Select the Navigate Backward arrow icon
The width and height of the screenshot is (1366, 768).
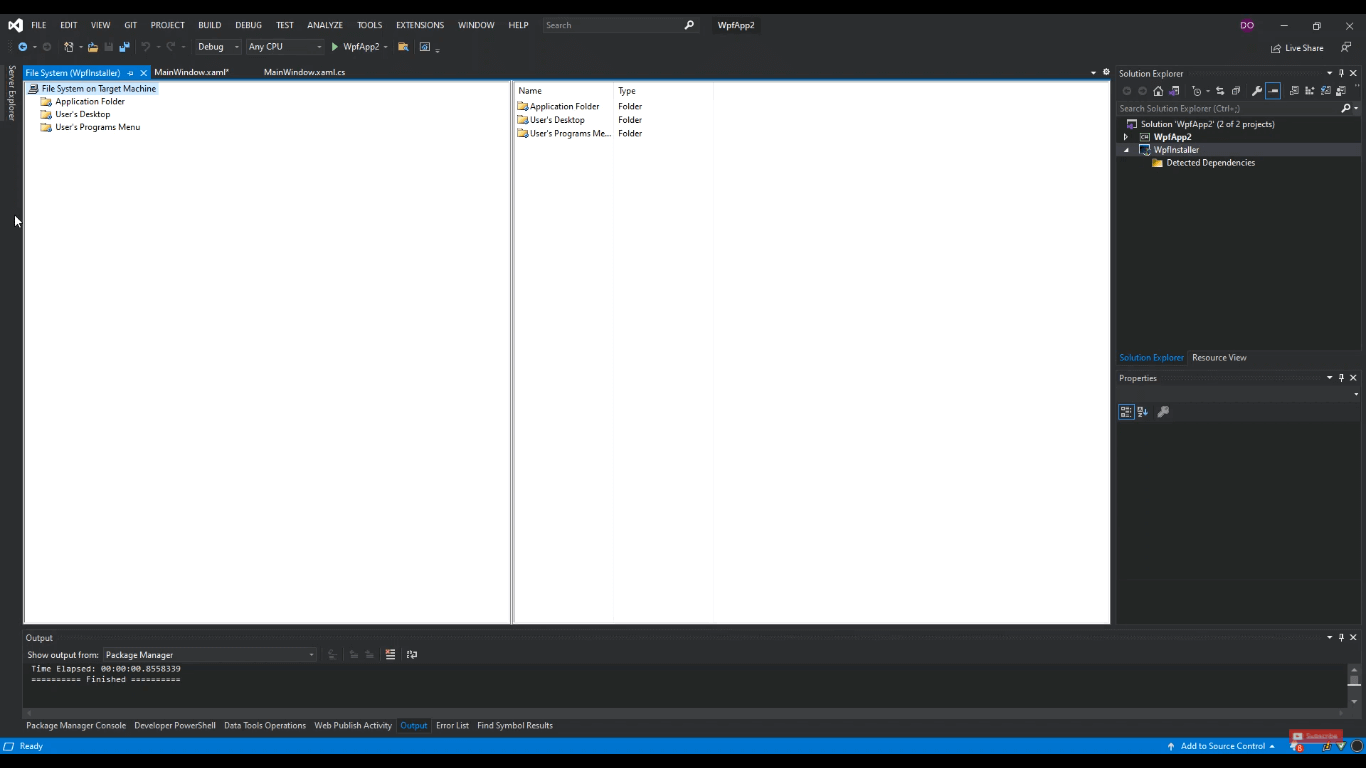pyautogui.click(x=22, y=47)
